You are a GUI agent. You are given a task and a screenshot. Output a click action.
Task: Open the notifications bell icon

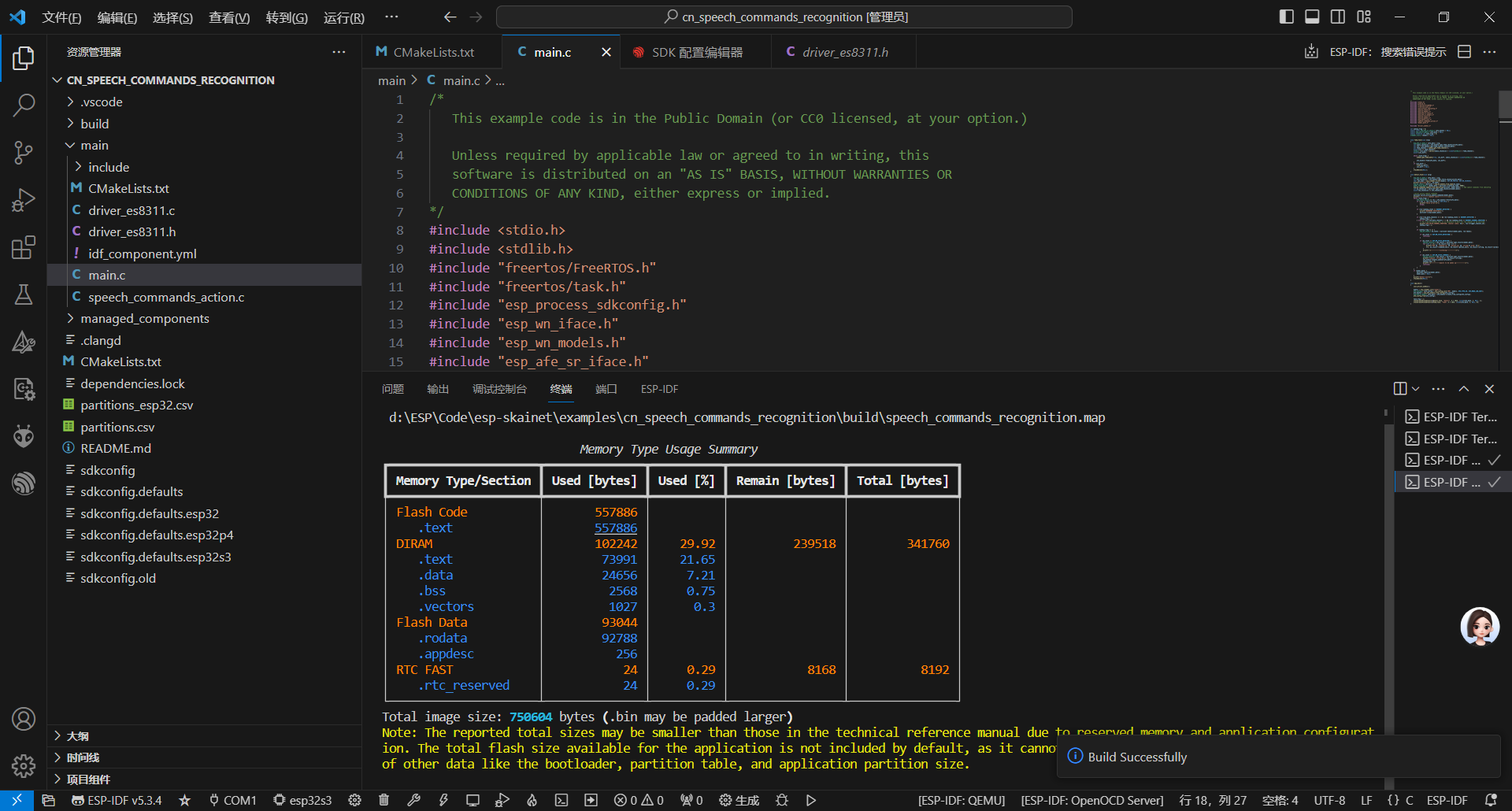1491,800
